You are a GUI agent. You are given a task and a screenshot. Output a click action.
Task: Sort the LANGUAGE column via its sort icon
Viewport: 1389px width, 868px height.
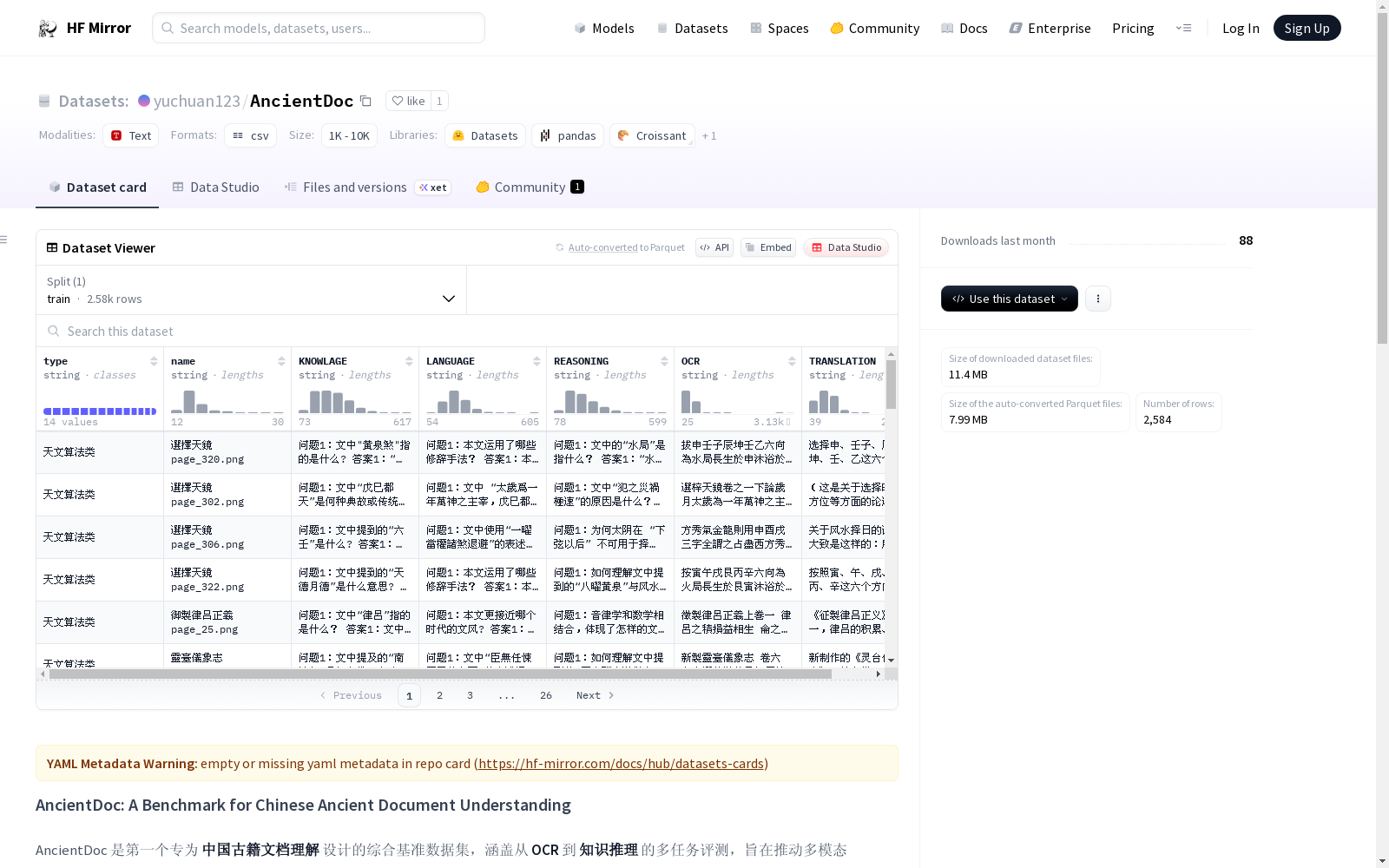pyautogui.click(x=537, y=361)
